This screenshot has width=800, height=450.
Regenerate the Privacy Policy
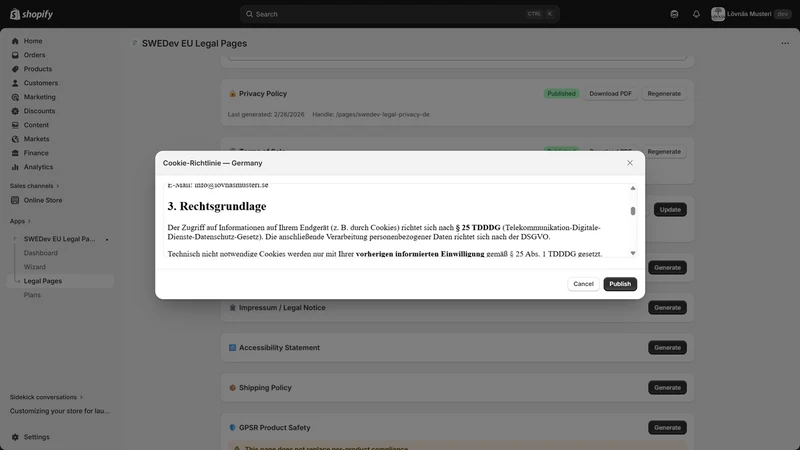[664, 93]
